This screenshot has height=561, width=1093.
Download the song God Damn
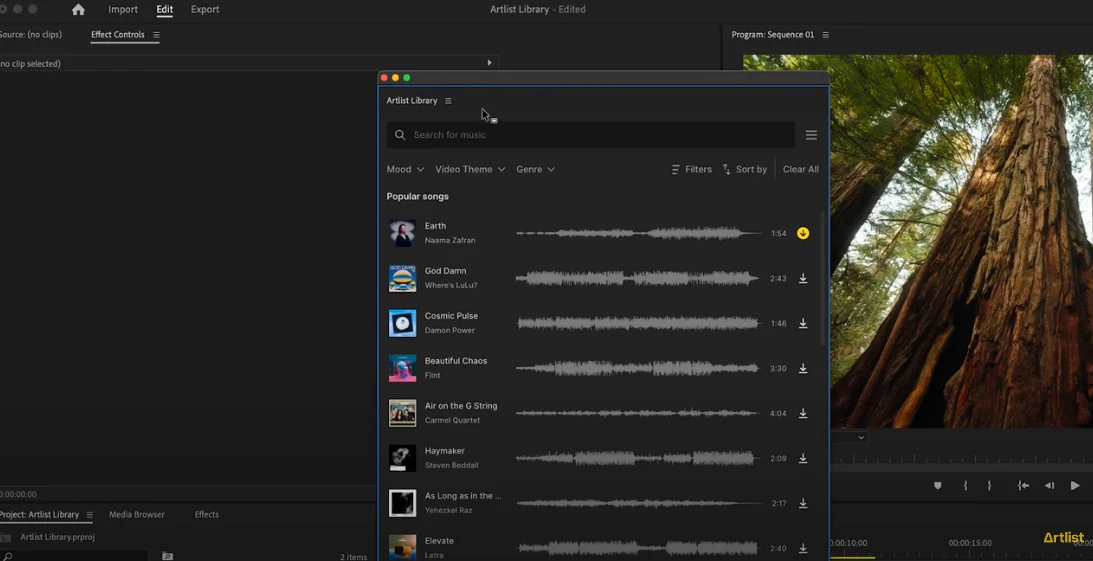click(803, 279)
